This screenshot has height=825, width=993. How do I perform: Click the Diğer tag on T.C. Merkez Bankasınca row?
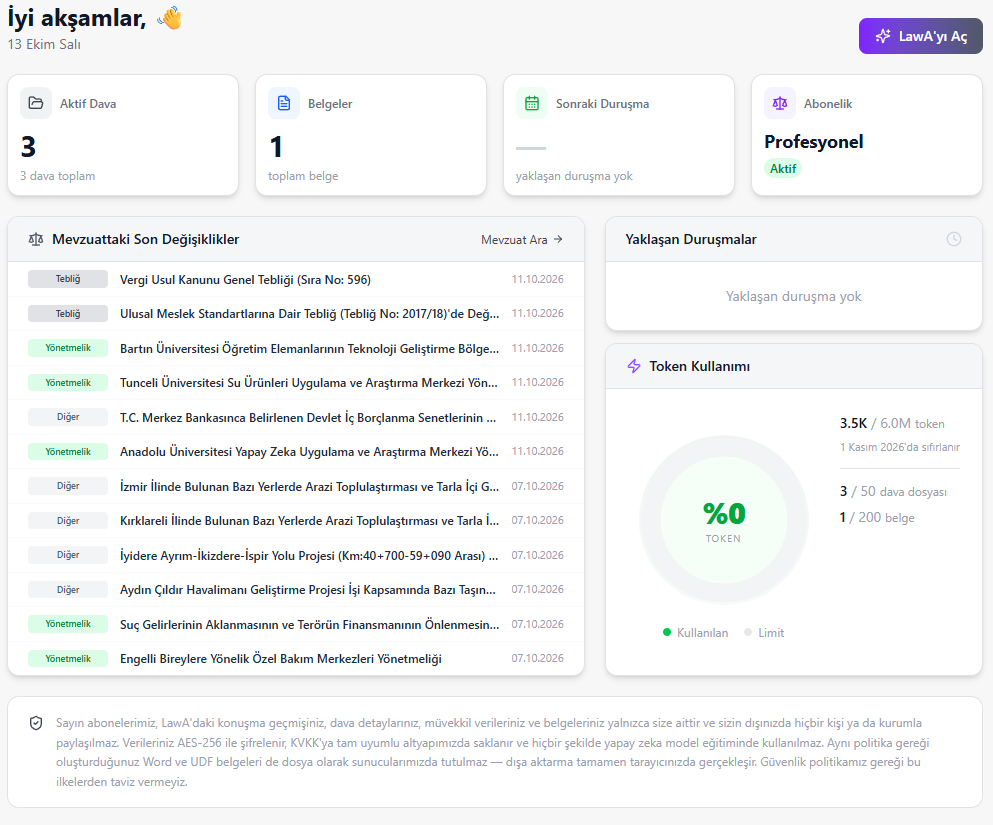68,417
